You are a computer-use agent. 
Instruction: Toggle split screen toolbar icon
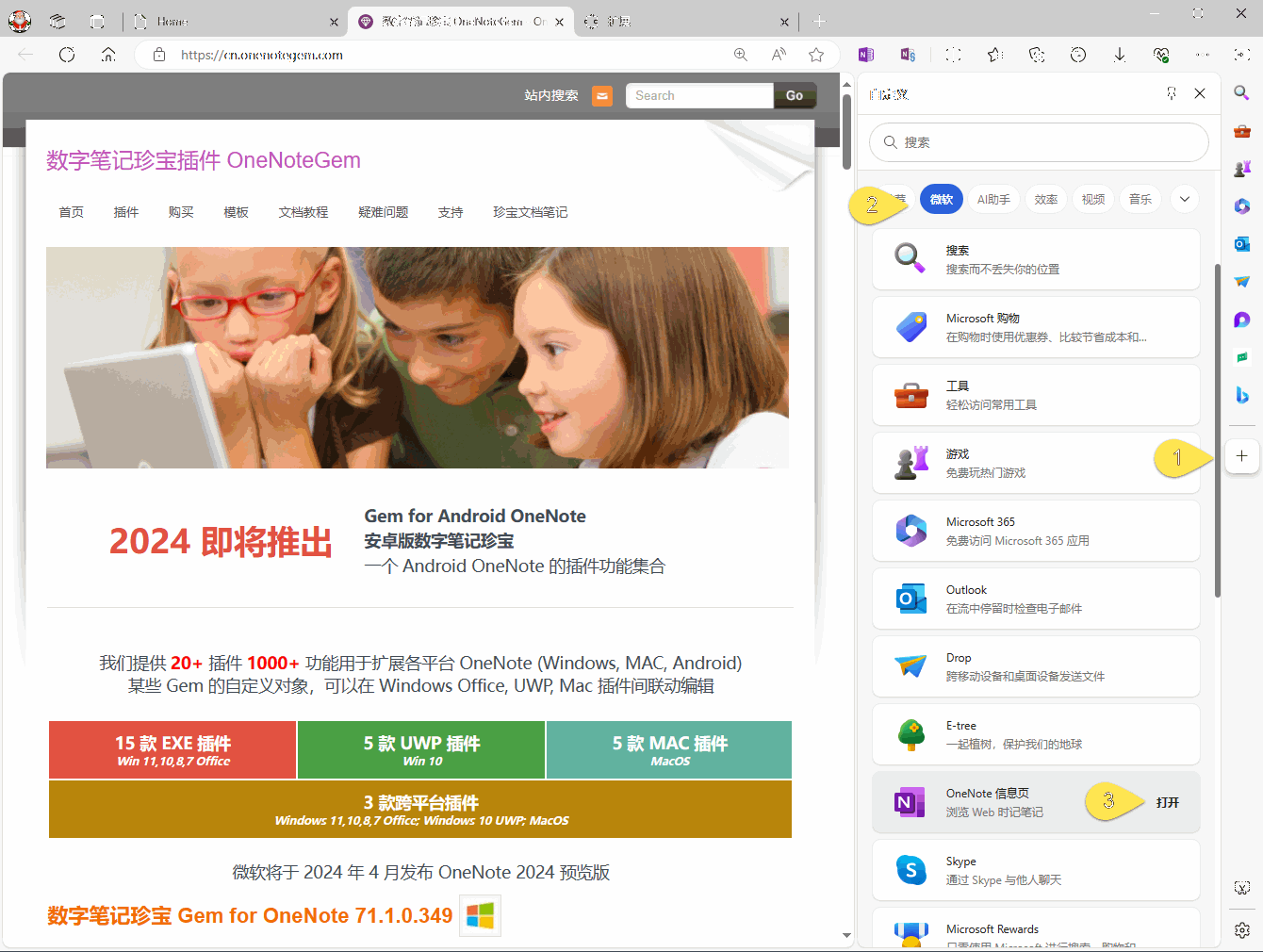pyautogui.click(x=953, y=55)
